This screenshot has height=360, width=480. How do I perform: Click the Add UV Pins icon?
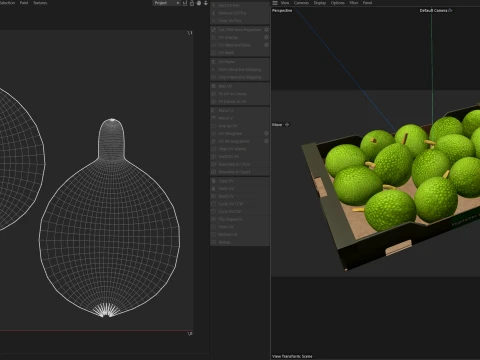214,5
